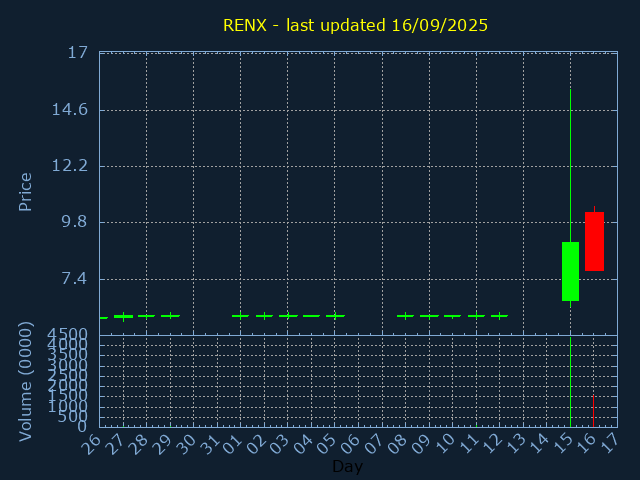Click the small green candle above day 01
This screenshot has width=640, height=480.
click(x=241, y=316)
